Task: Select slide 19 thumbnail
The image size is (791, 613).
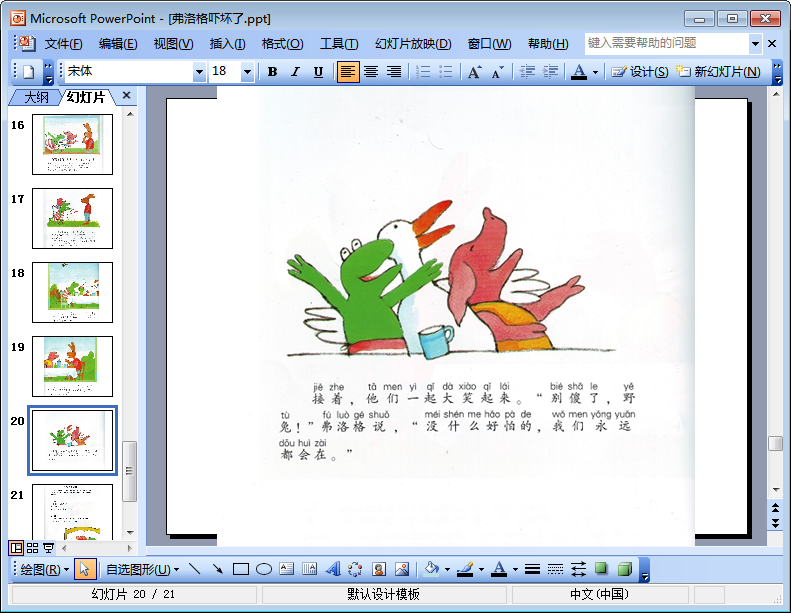Action: click(73, 367)
